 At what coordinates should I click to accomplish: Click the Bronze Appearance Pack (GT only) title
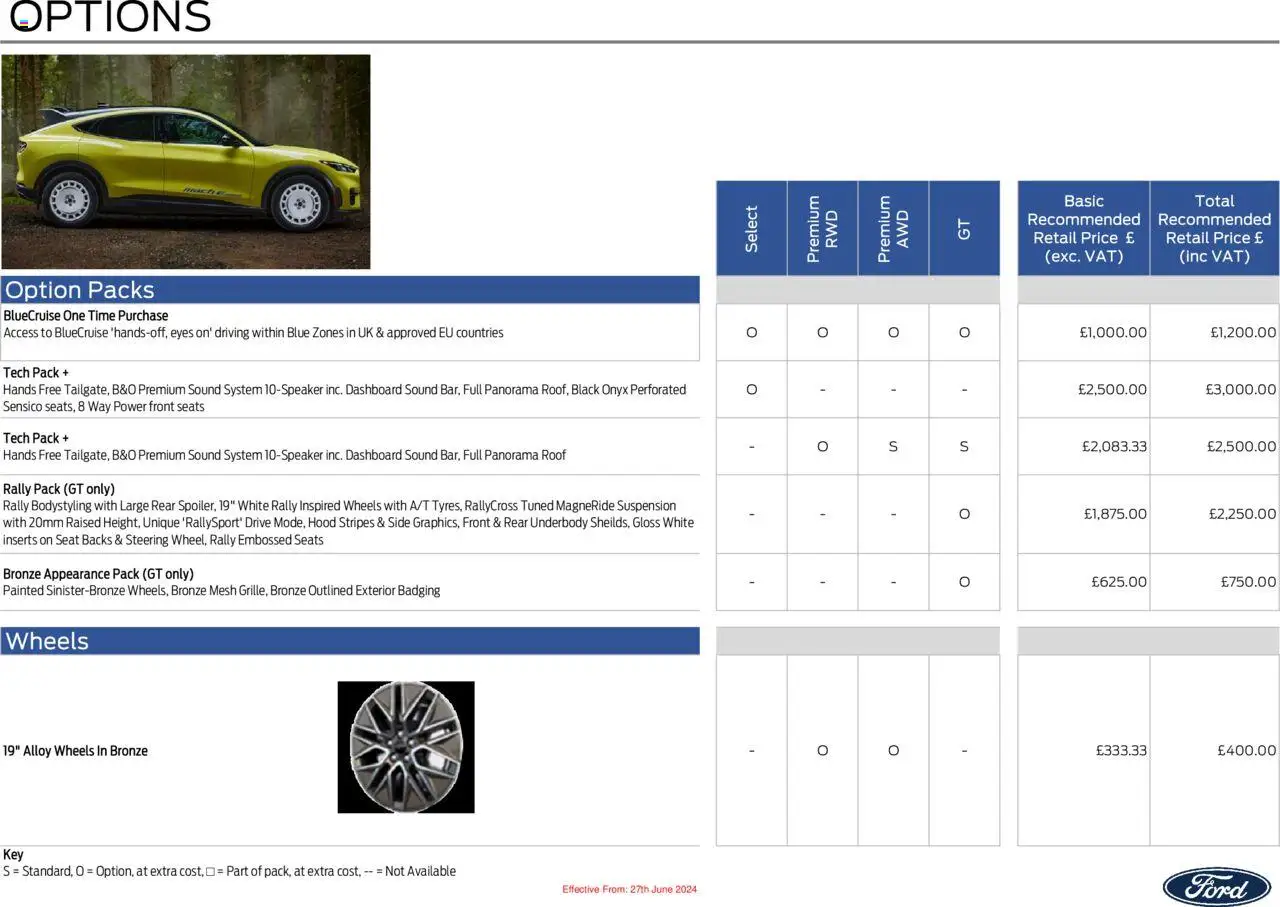[98, 574]
